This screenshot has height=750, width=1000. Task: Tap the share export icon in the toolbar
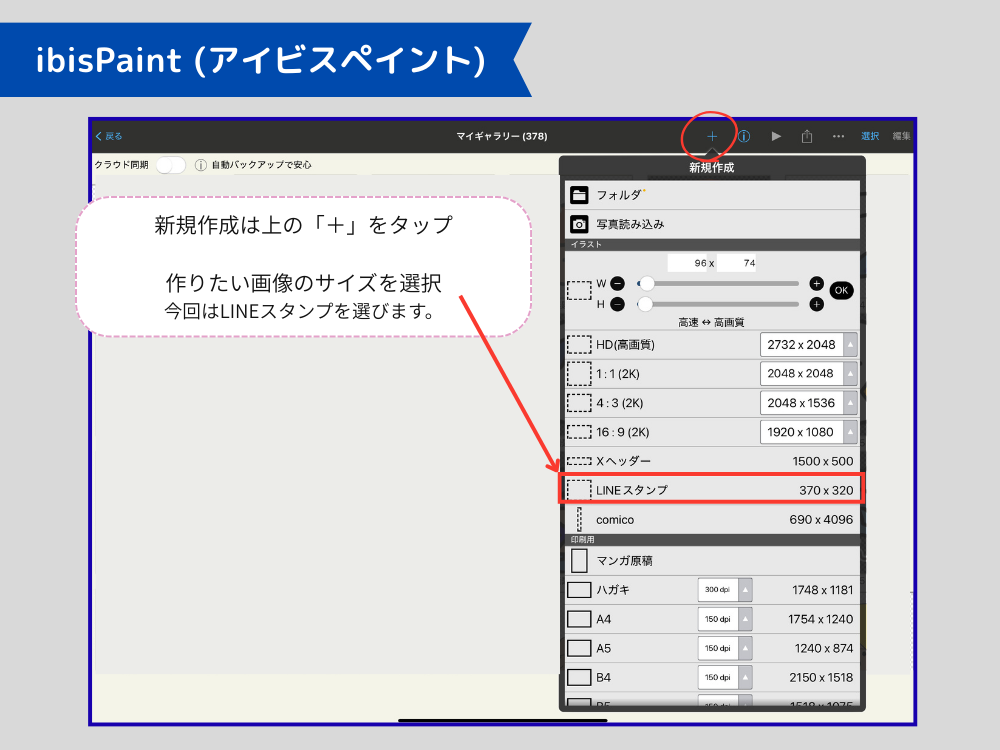coord(809,135)
